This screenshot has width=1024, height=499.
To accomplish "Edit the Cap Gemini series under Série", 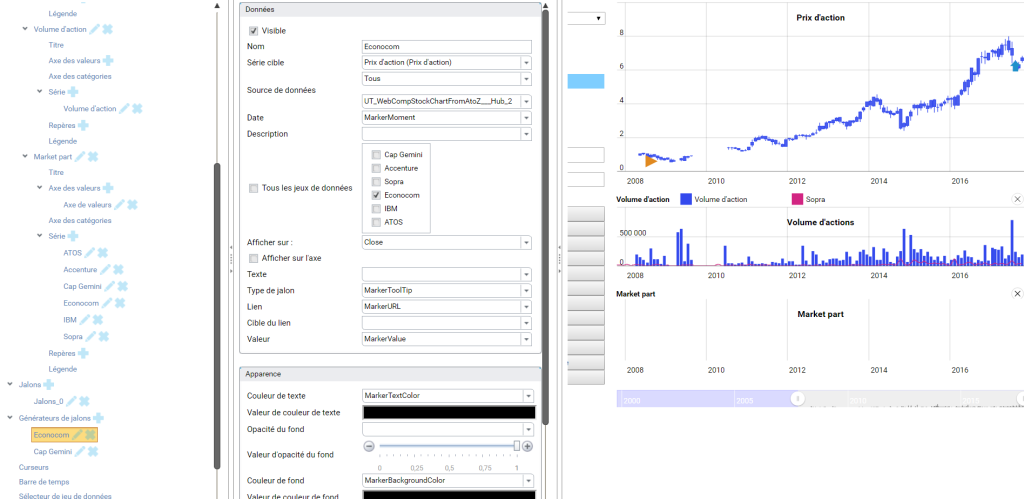I will (x=109, y=286).
